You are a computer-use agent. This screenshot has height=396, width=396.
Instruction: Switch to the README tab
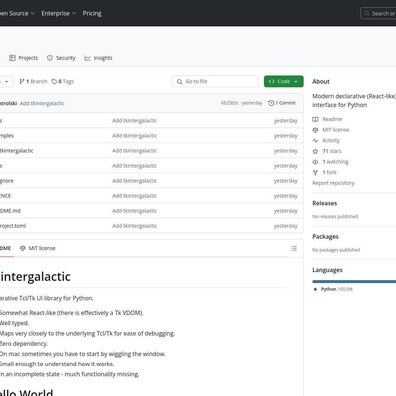tap(5, 248)
